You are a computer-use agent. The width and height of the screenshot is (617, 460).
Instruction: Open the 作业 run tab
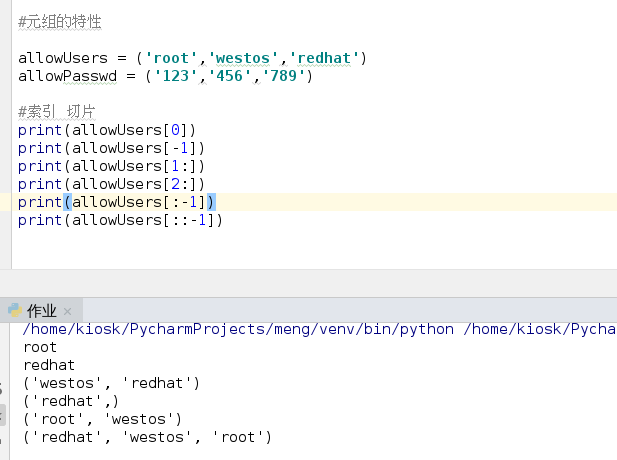pos(41,311)
